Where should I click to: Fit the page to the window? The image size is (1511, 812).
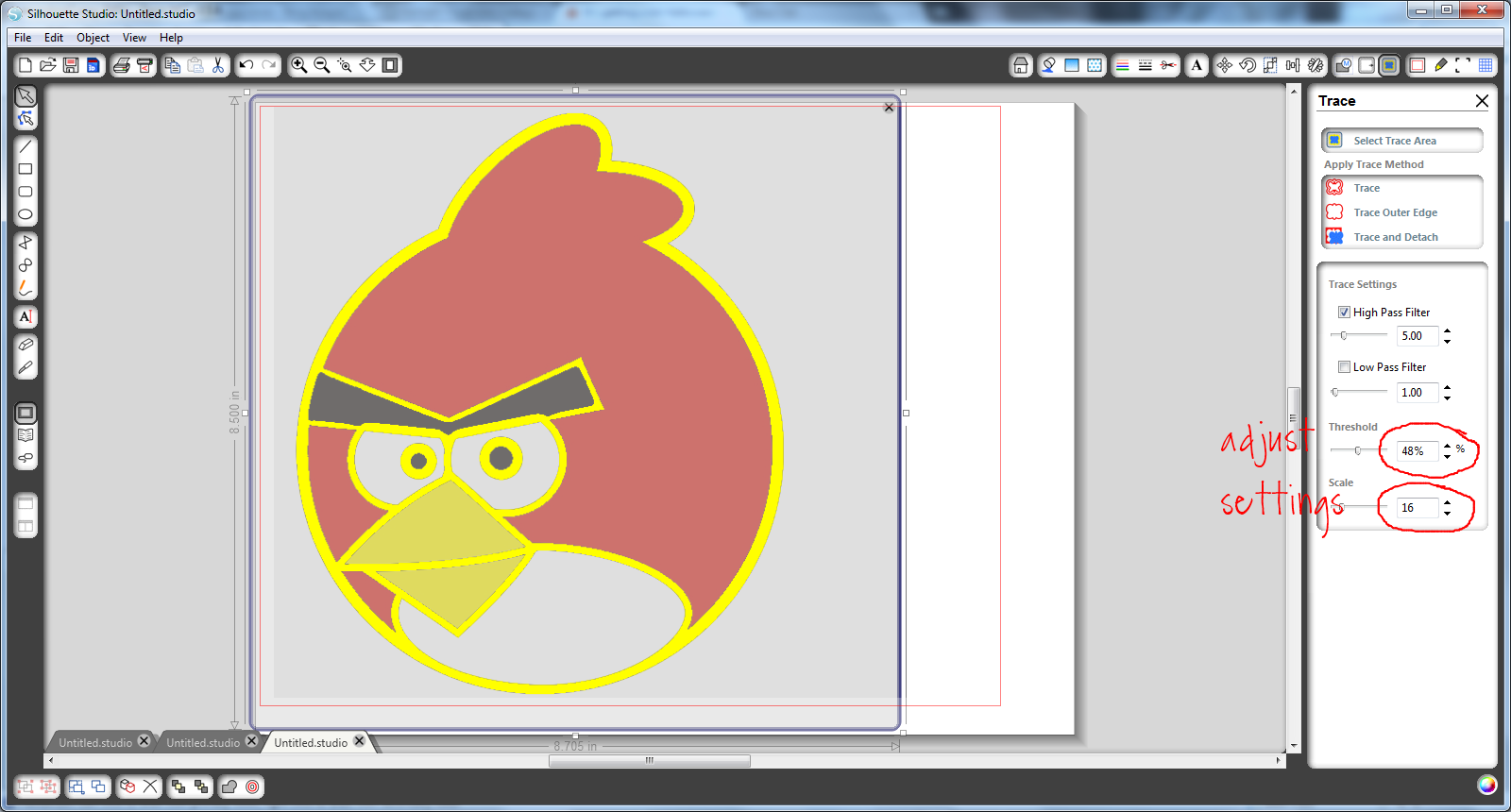coord(390,65)
